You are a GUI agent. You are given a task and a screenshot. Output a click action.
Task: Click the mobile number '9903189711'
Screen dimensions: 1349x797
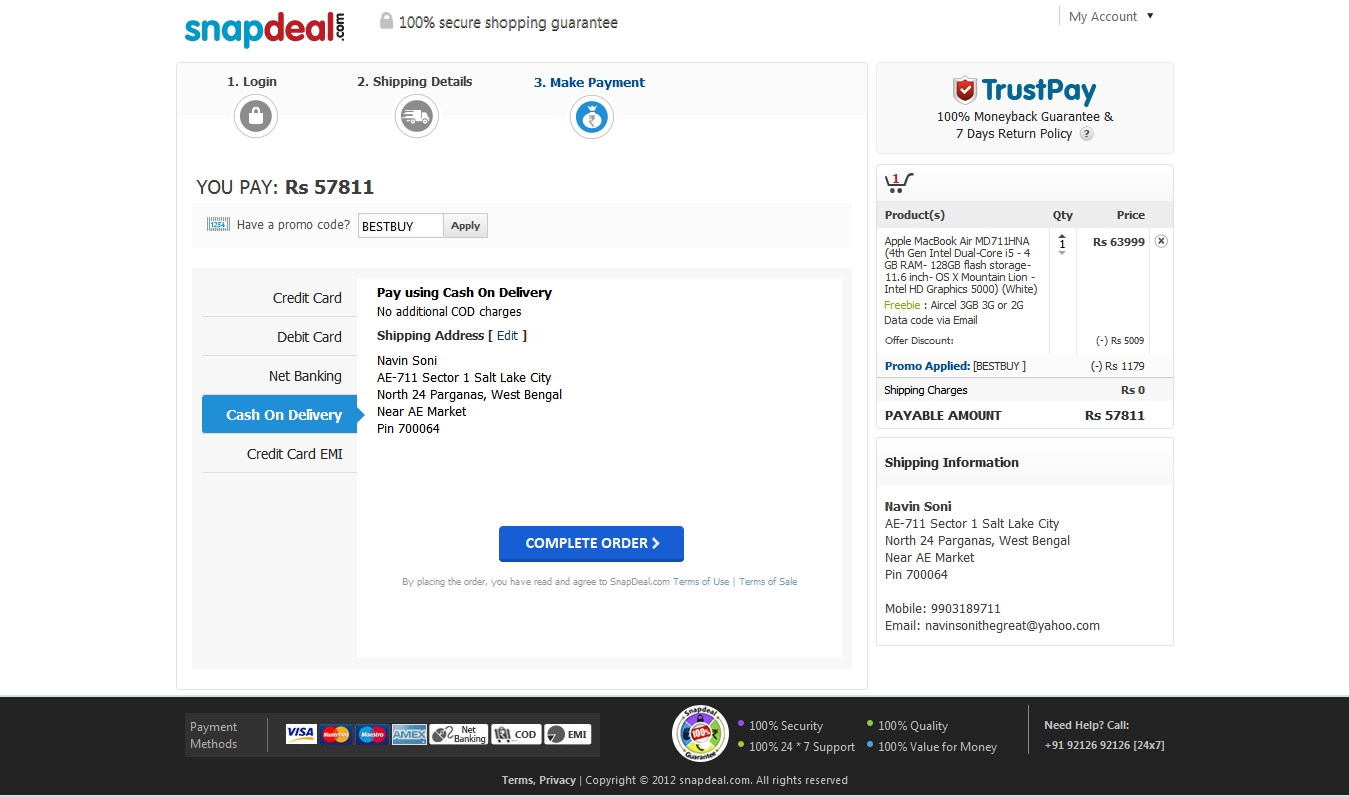tap(966, 609)
